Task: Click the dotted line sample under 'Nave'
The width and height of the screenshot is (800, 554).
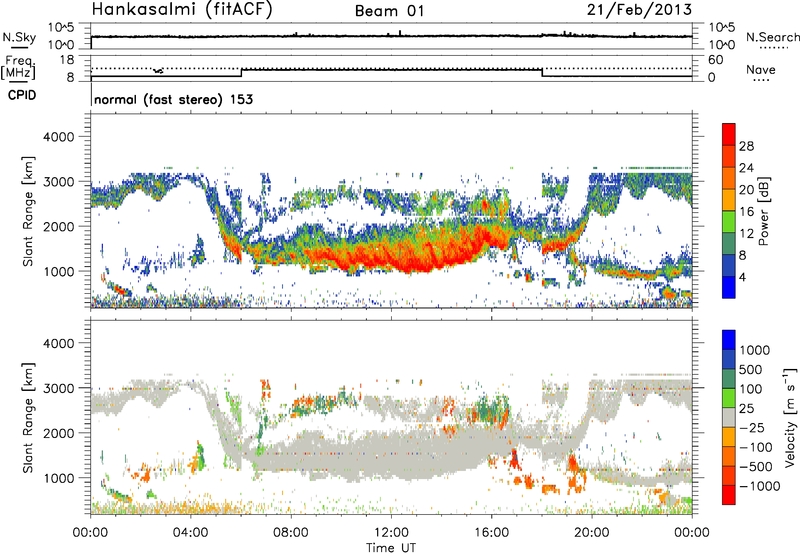Action: [x=762, y=81]
